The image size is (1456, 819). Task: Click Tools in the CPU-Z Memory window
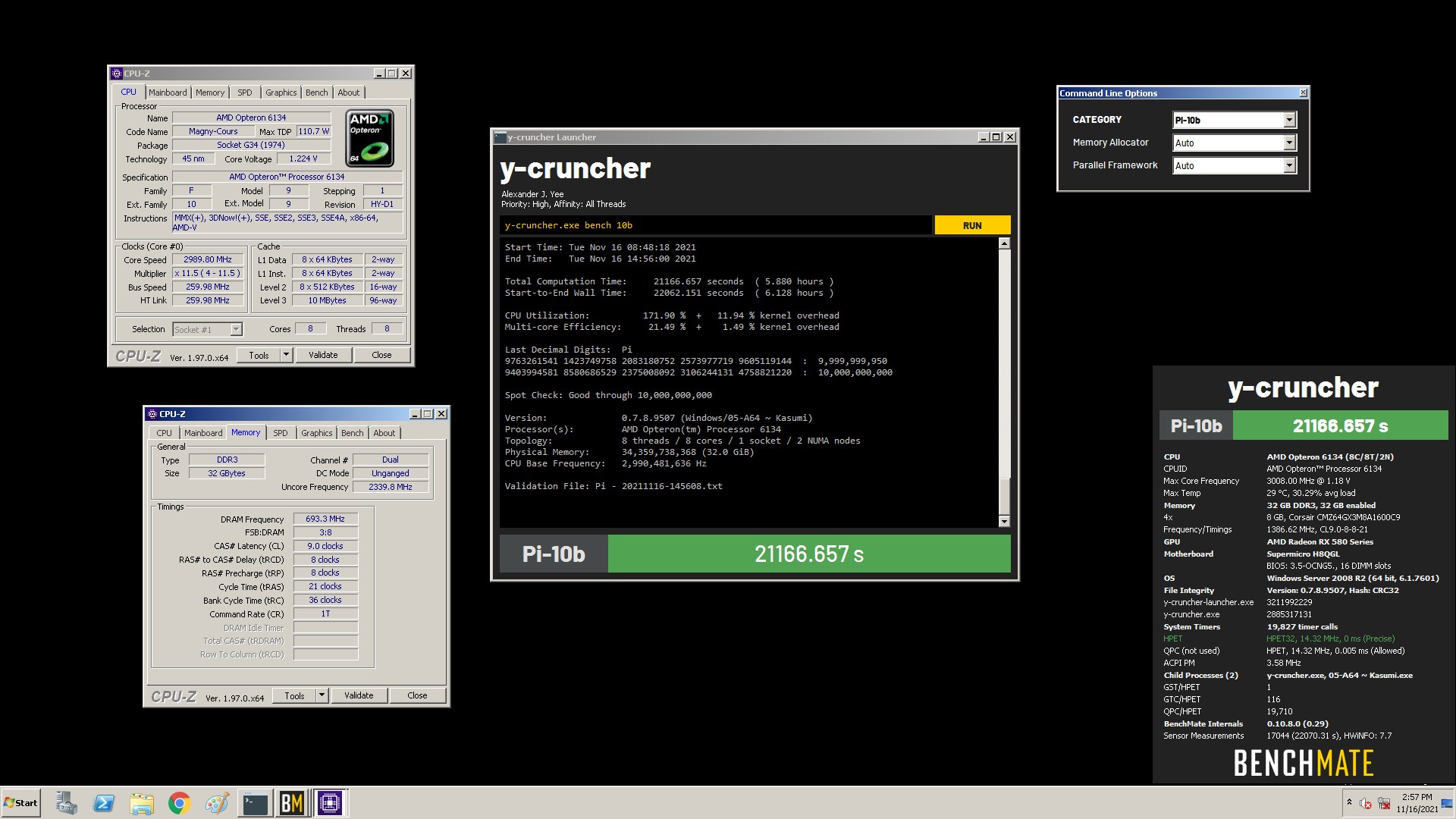294,695
